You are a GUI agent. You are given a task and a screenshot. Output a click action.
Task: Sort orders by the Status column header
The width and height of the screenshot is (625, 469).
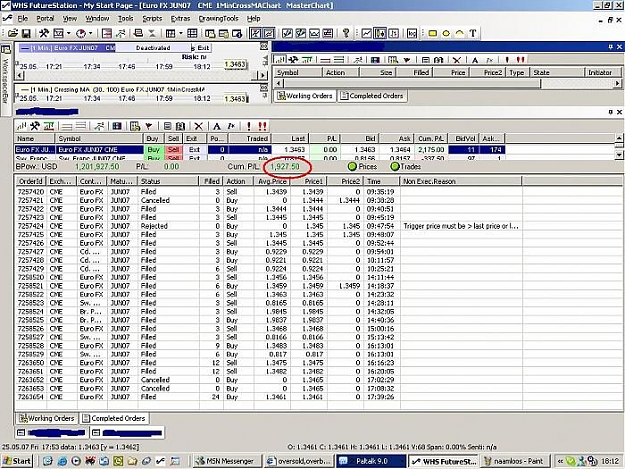point(168,181)
